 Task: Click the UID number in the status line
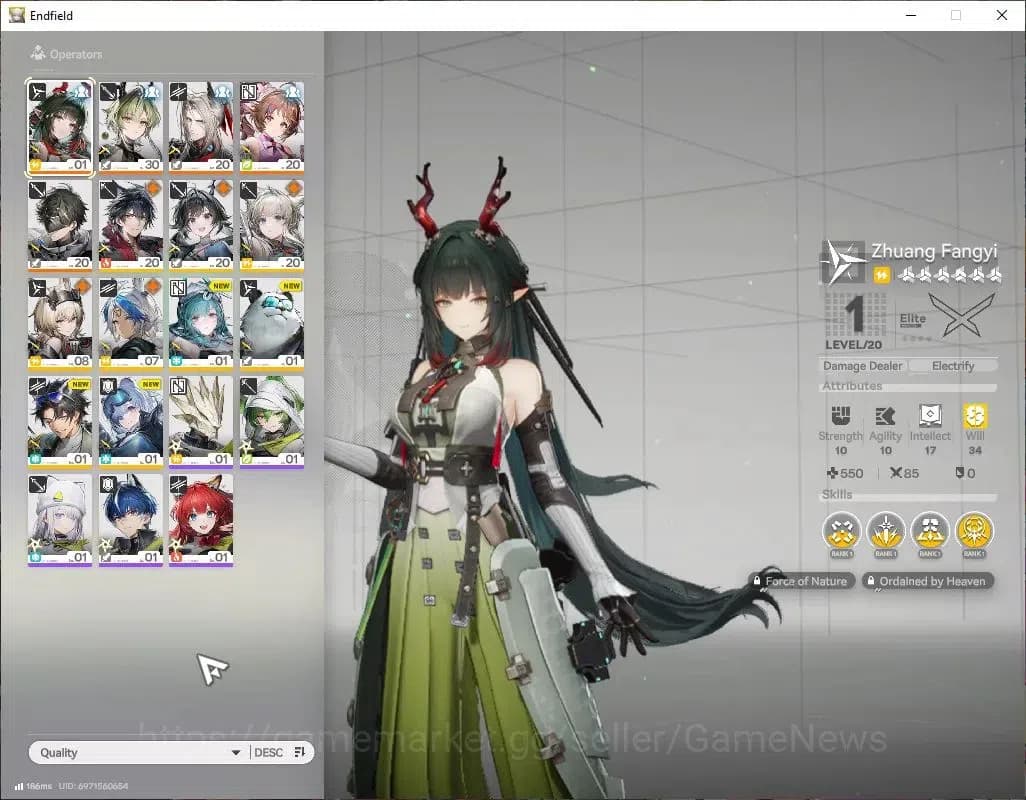94,786
